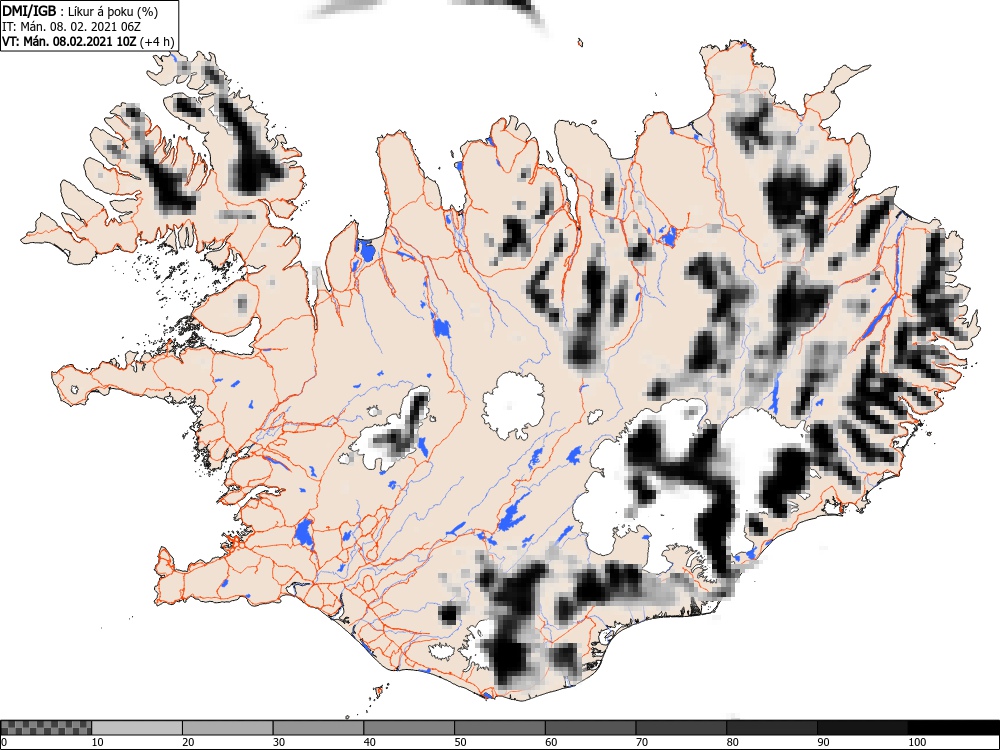The image size is (1000, 750).
Task: Click the round white glacier at map center
Action: click(514, 406)
